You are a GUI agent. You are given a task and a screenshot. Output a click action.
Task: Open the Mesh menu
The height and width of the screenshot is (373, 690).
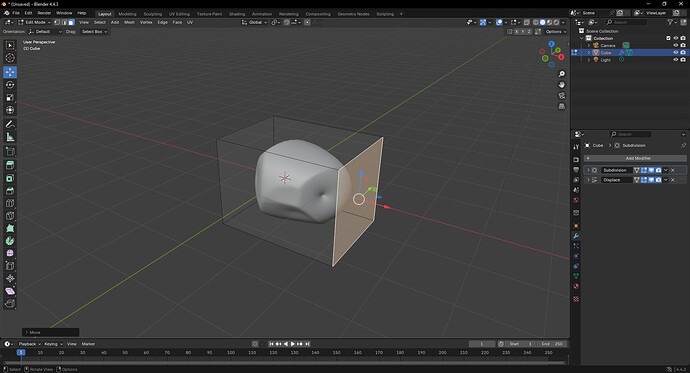129,22
